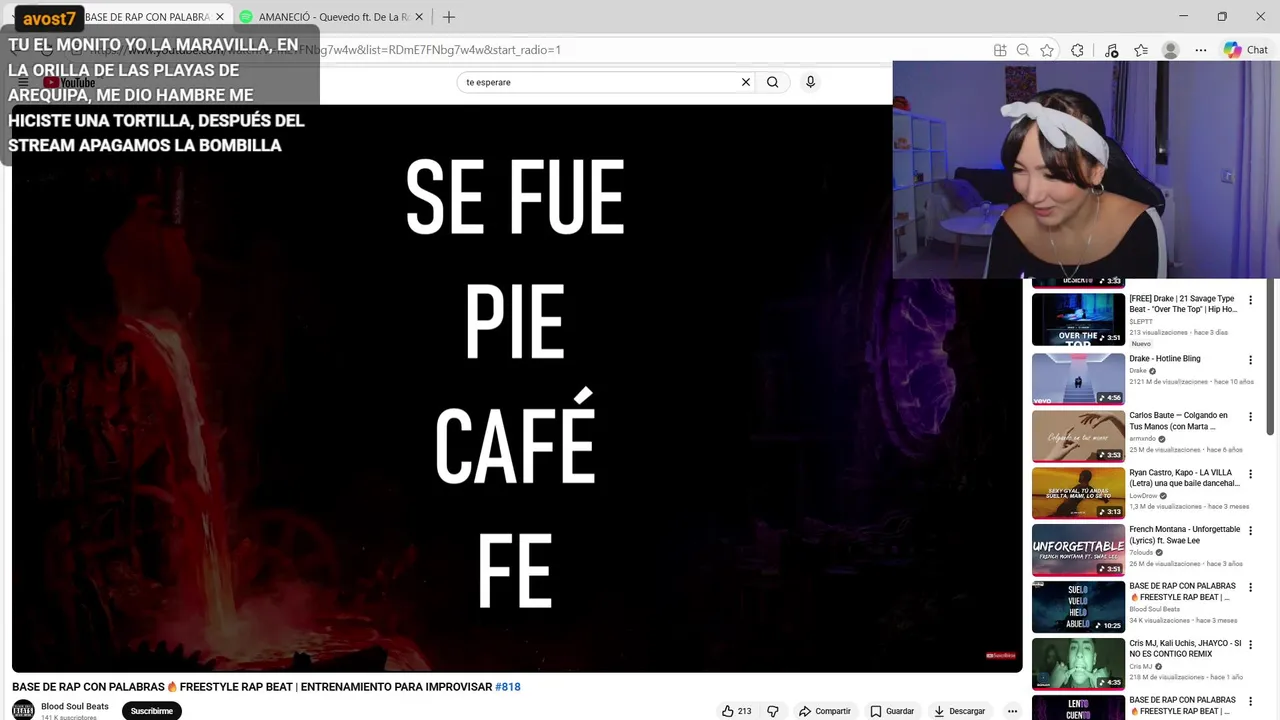
Task: Open FREE Drake 21 Savage Type Beat title
Action: 1183,304
